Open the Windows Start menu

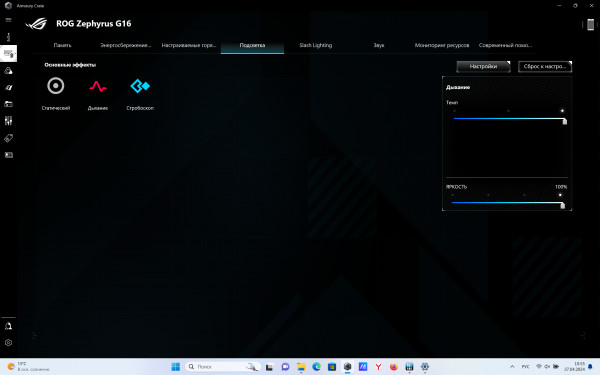click(176, 367)
